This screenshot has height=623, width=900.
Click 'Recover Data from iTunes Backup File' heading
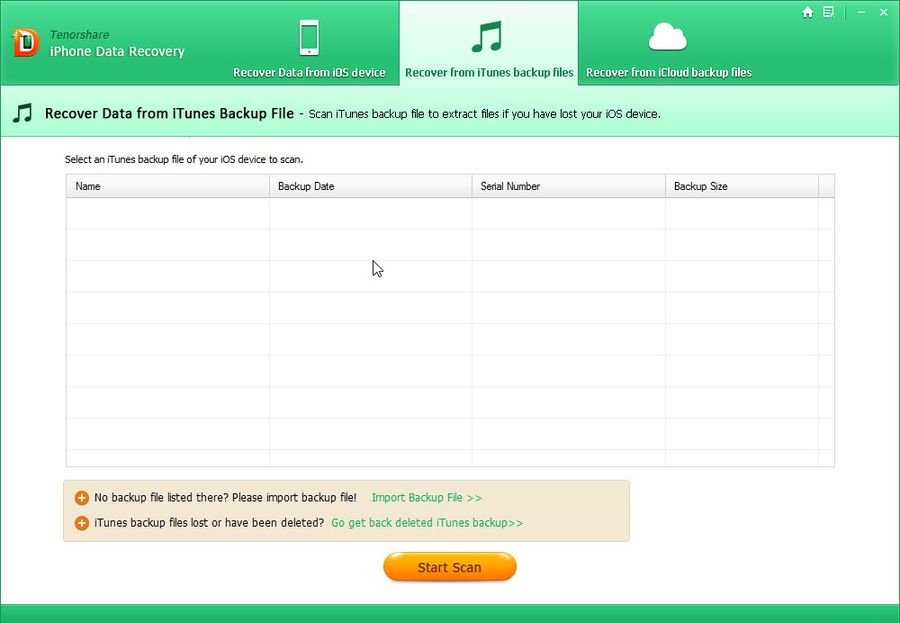click(x=169, y=114)
